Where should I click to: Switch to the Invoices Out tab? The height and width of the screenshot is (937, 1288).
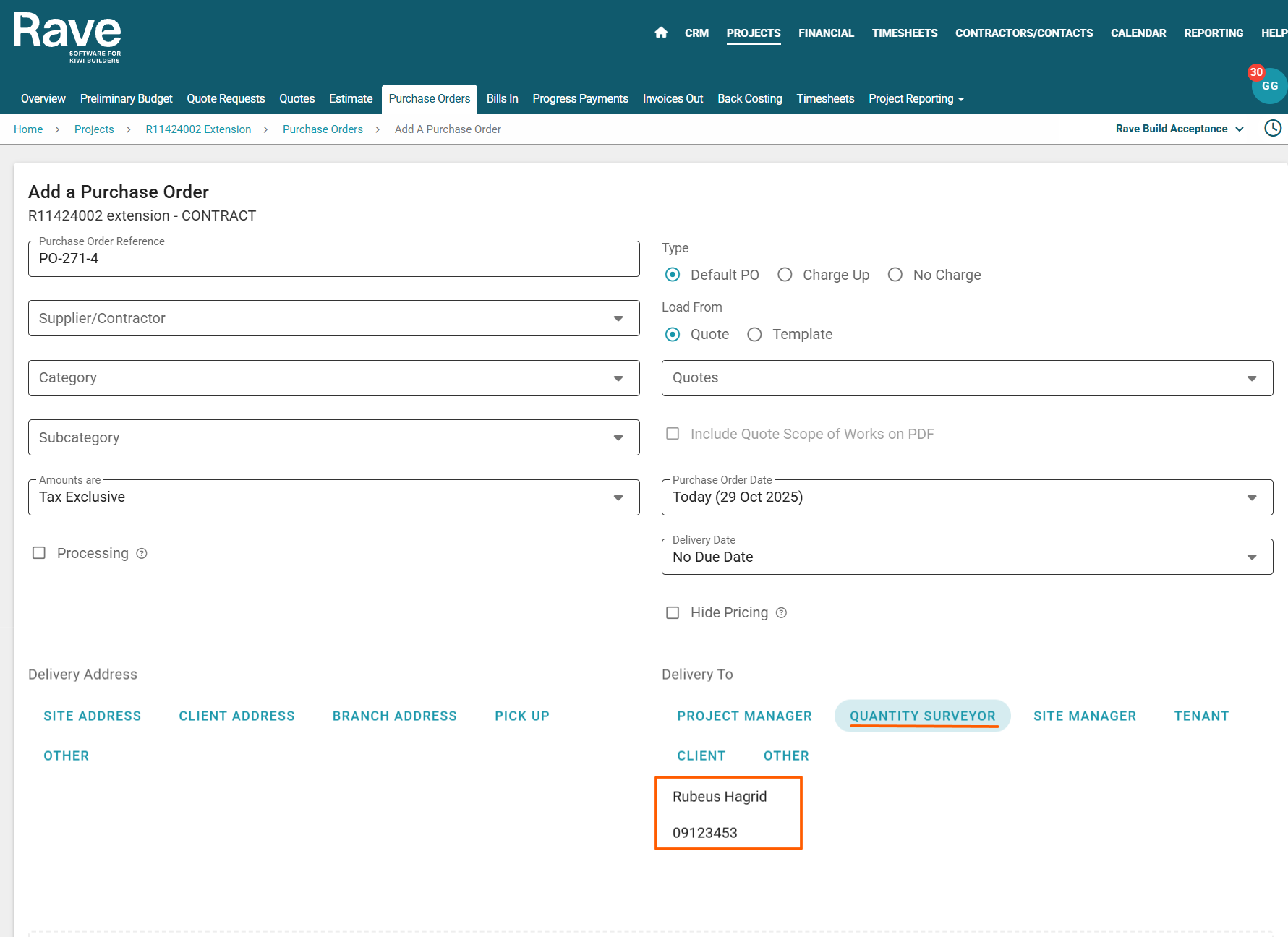click(673, 99)
